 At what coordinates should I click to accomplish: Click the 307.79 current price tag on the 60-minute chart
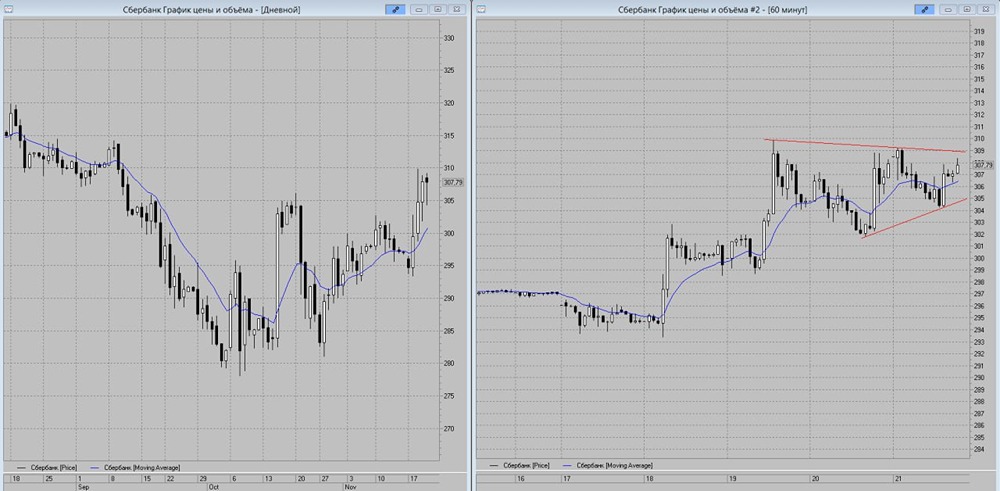pyautogui.click(x=985, y=165)
